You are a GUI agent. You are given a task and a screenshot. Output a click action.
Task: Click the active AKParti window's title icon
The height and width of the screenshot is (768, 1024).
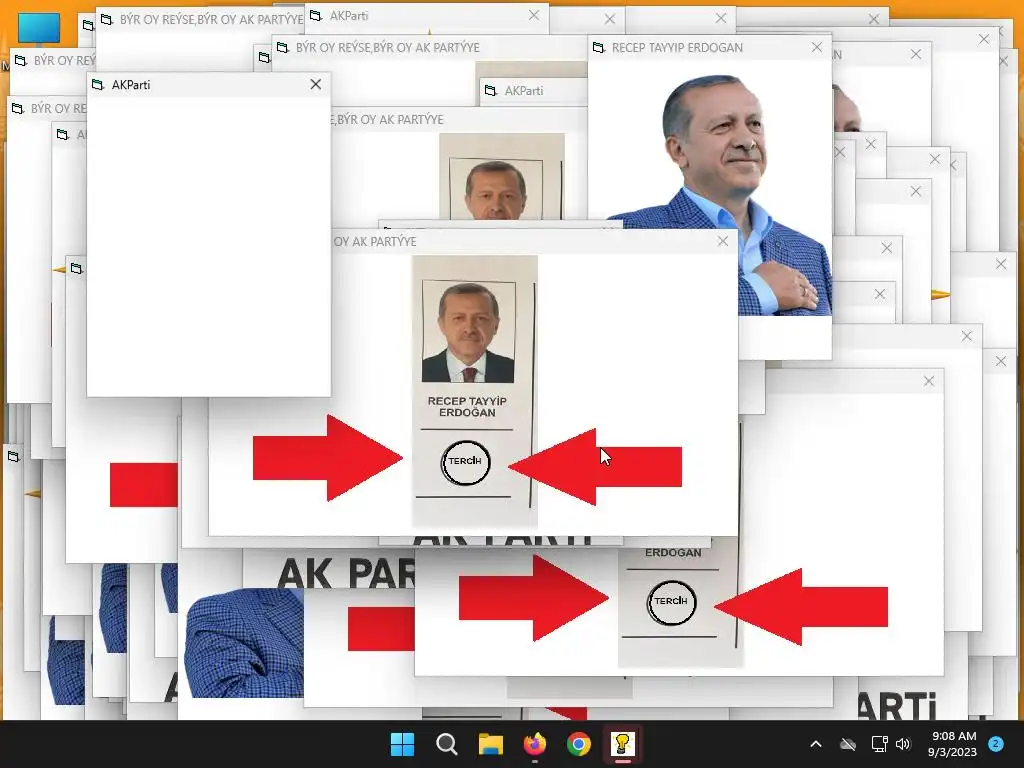pos(98,84)
